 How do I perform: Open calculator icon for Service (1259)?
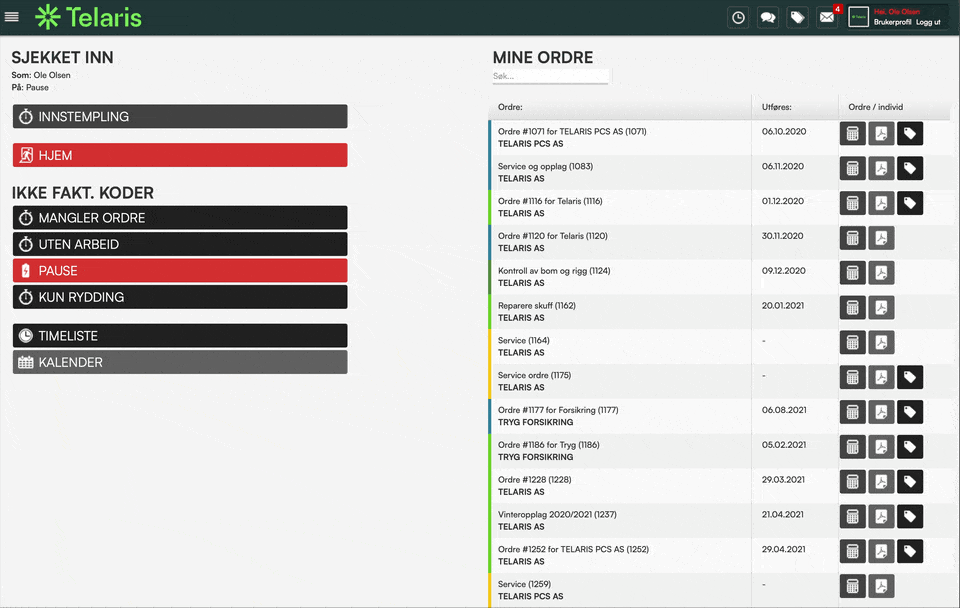(x=852, y=587)
